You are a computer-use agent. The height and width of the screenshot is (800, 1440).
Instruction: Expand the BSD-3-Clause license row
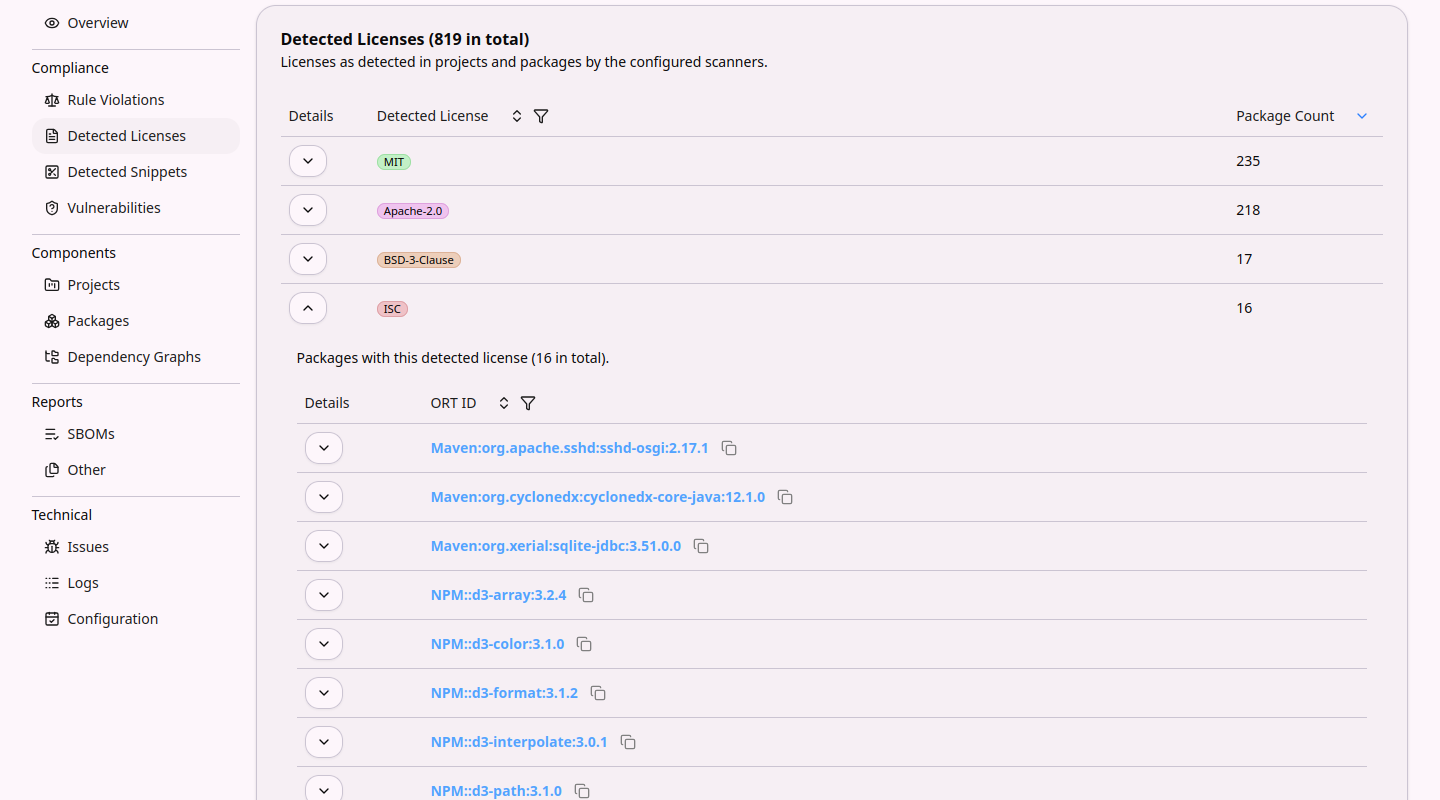coord(308,259)
